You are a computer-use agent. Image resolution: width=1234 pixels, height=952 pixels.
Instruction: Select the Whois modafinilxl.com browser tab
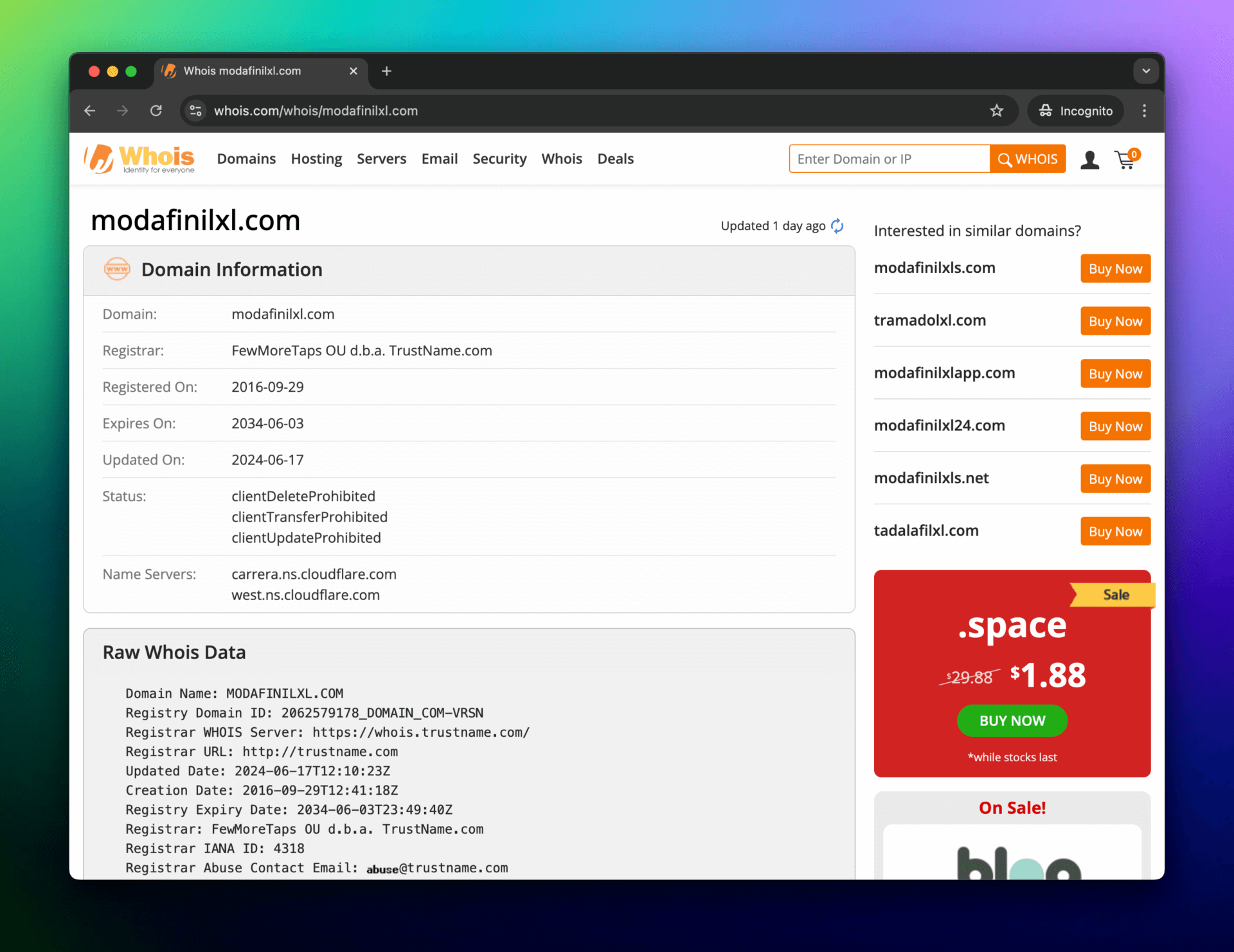260,71
